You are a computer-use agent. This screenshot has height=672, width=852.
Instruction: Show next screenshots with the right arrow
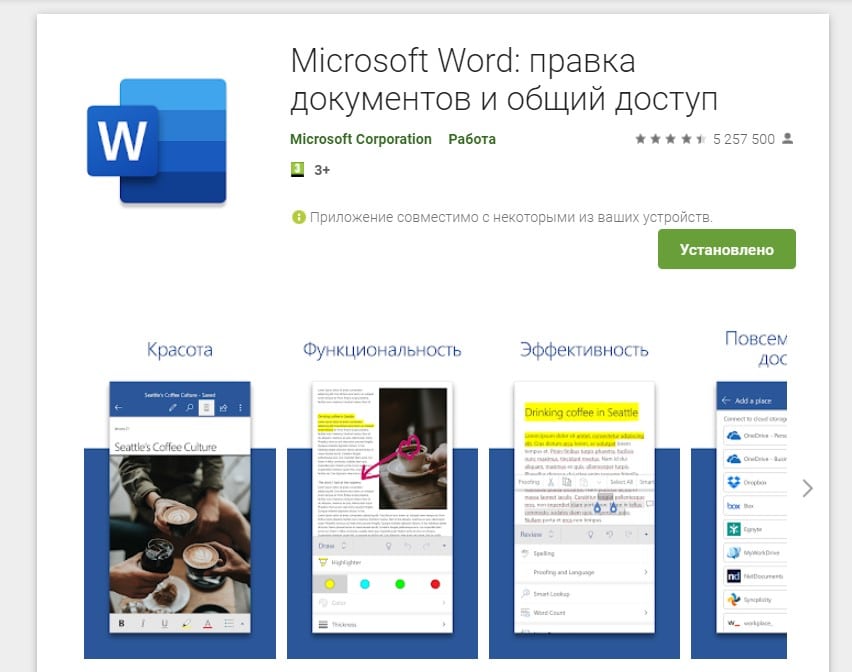tap(807, 488)
